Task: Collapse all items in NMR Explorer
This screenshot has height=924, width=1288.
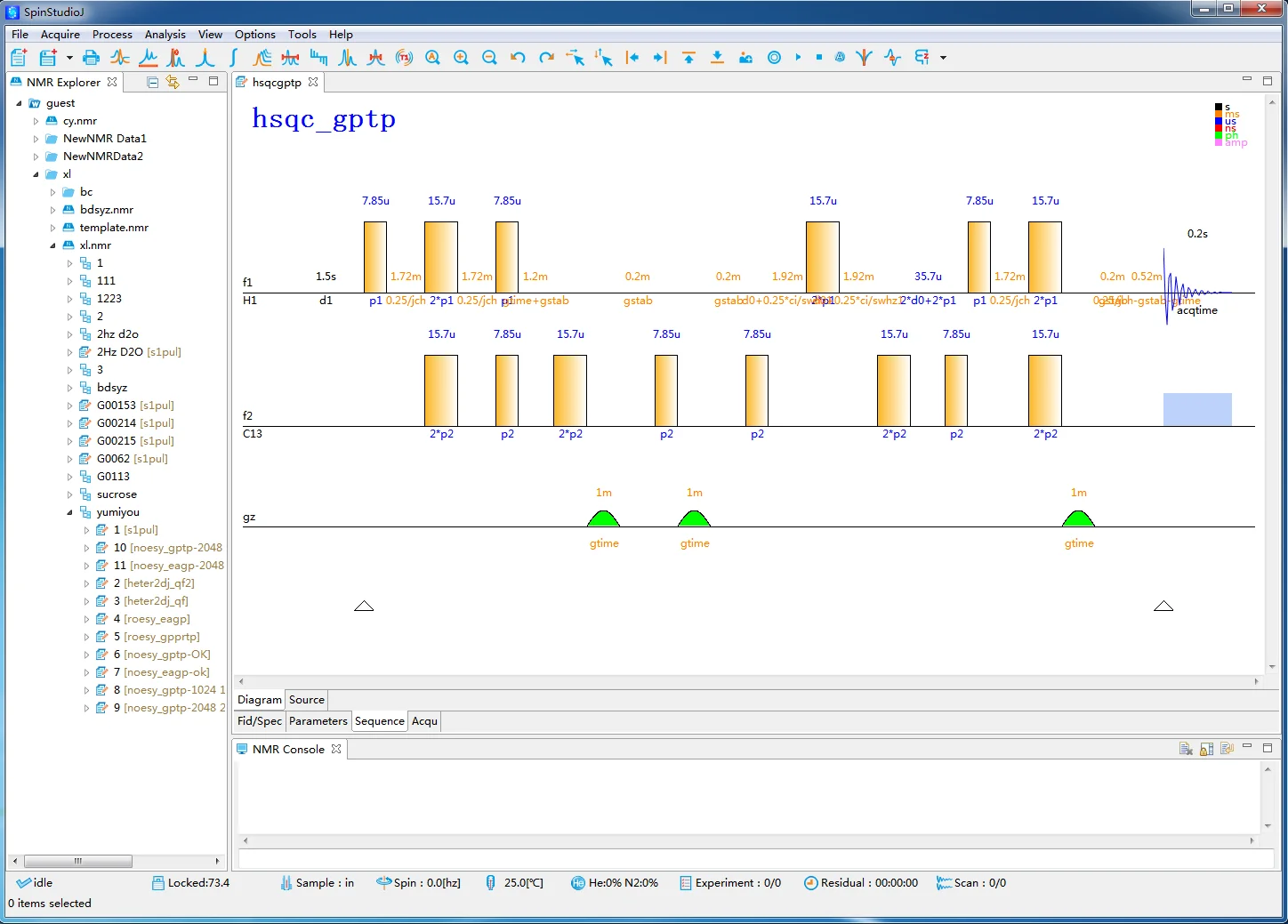Action: (x=152, y=82)
